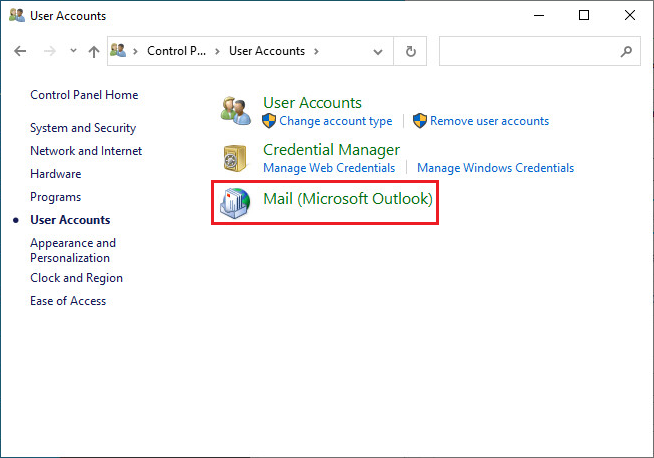654x458 pixels.
Task: Open Manage Windows Credentials link
Action: 496,168
